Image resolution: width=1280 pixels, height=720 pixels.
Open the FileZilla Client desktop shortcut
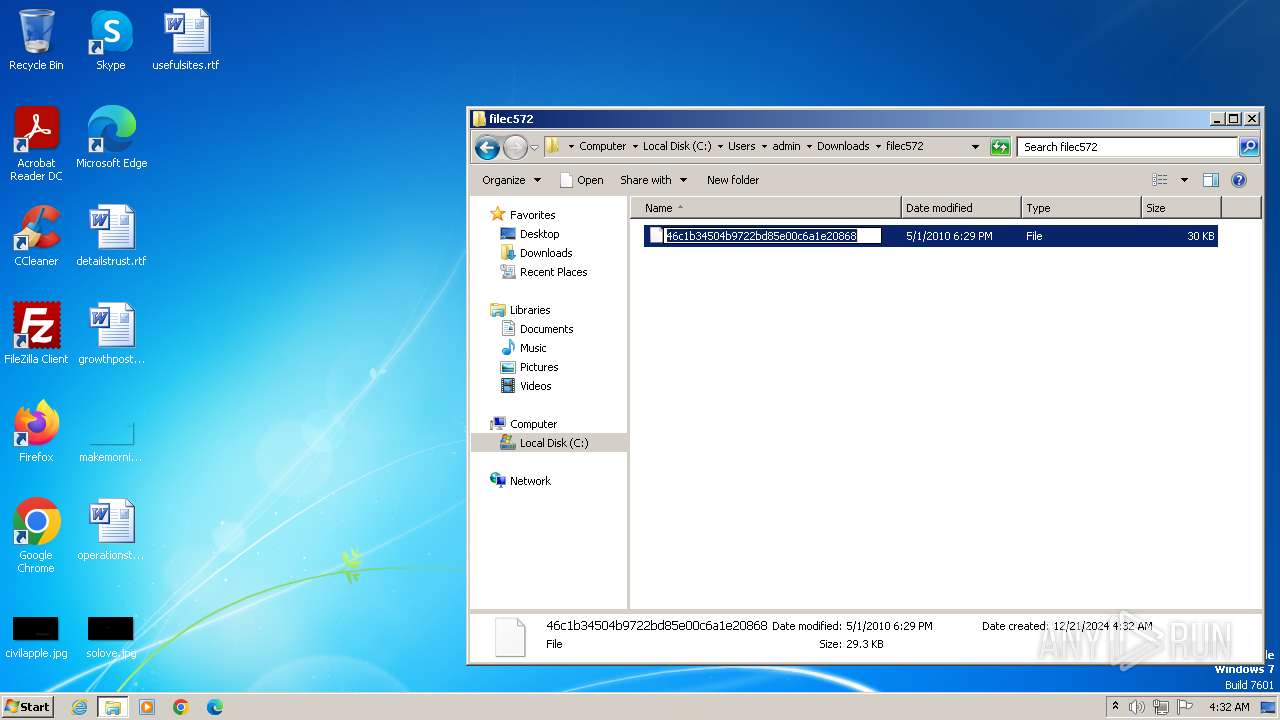click(36, 334)
